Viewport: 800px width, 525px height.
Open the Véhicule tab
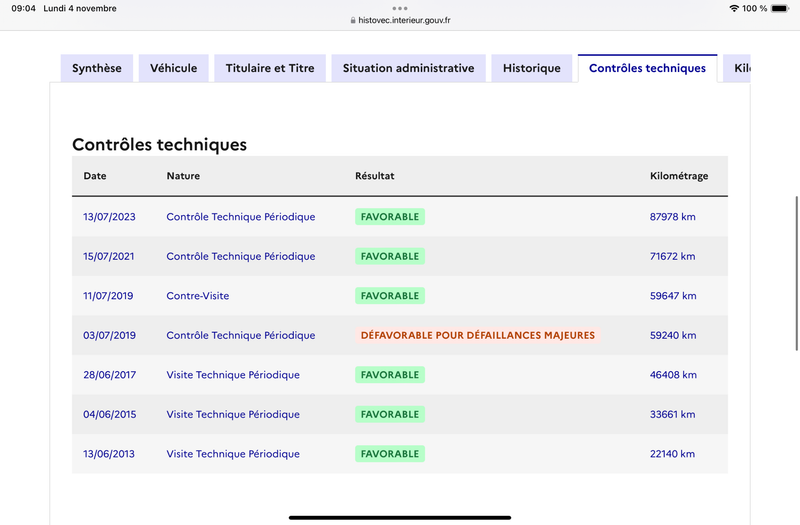[x=173, y=68]
